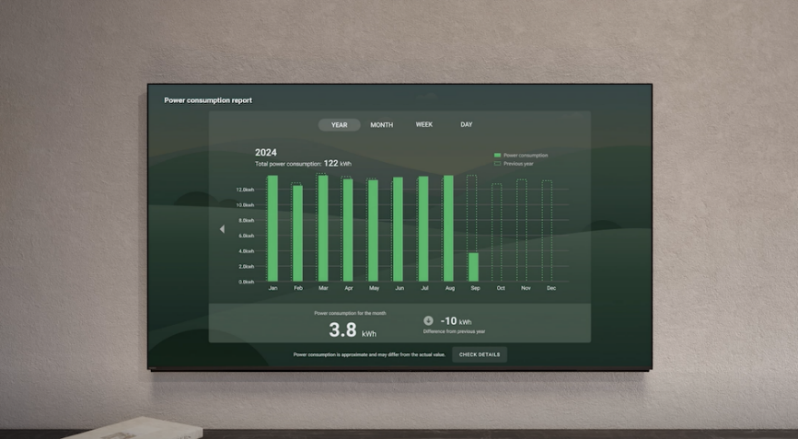Click the dashed October previous-year bar
Viewport: 798px width, 439px height.
[497, 232]
